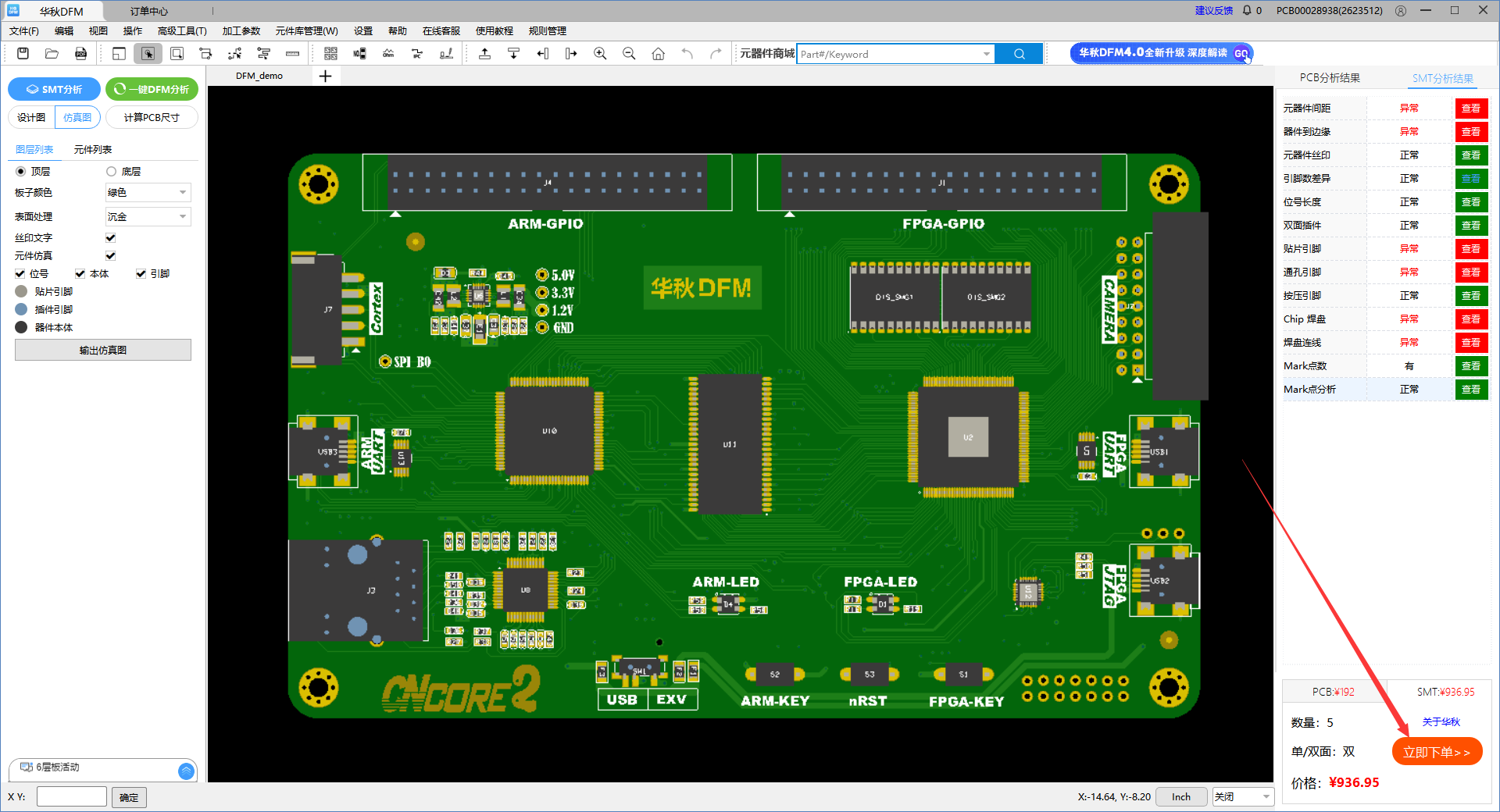Switch to the PCB分析结果 tab

pyautogui.click(x=1330, y=78)
